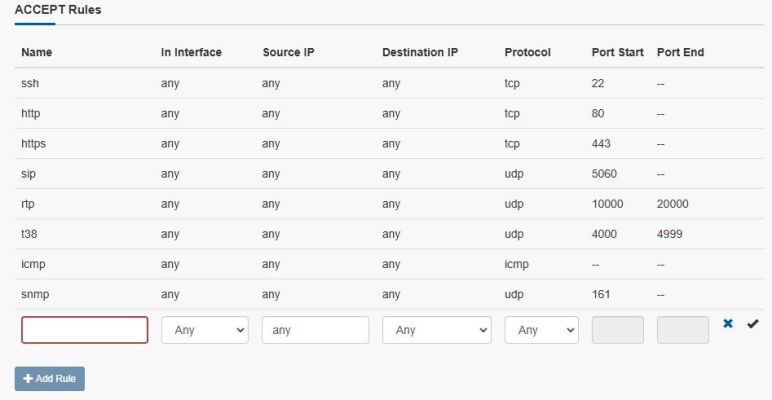
Task: Open the Protocol dropdown
Action: (542, 330)
